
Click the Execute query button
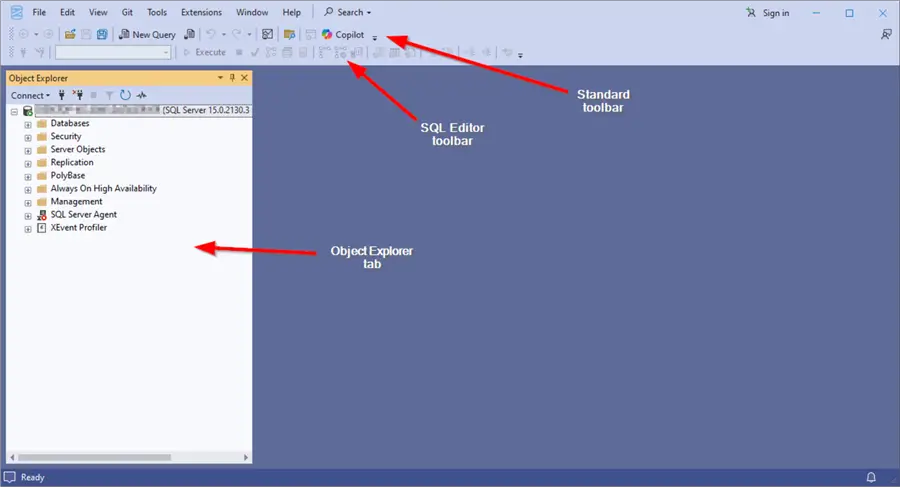(x=204, y=52)
